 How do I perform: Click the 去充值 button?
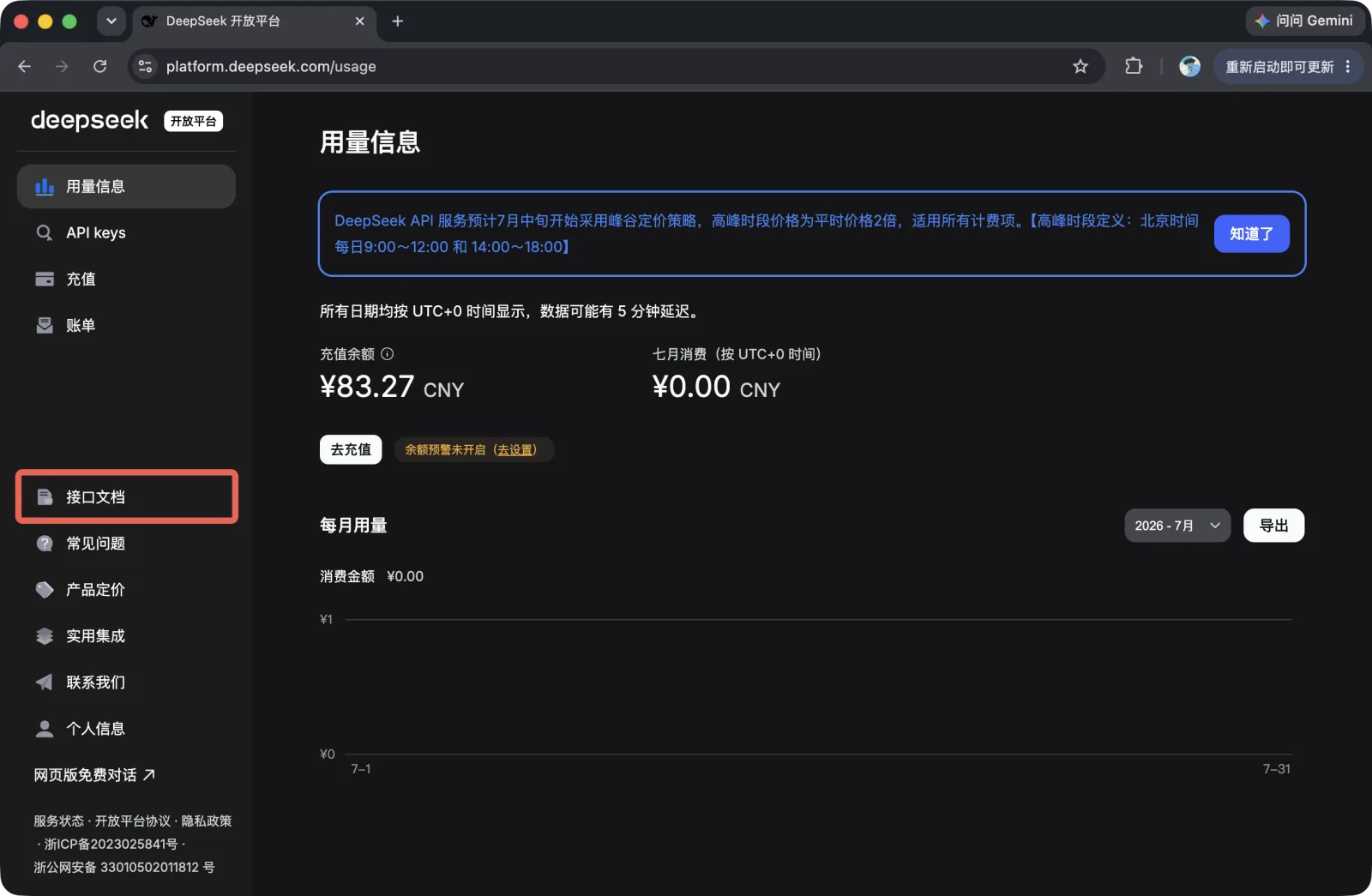pos(351,449)
